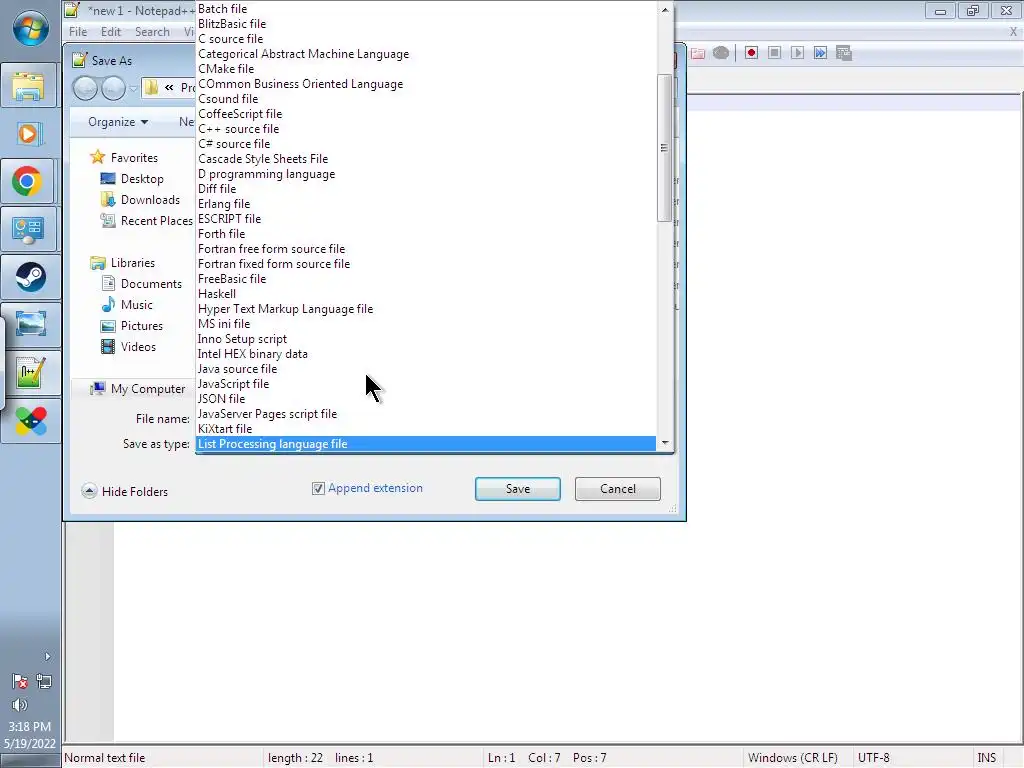The width and height of the screenshot is (1024, 768).
Task: Choose JSON file type
Action: pyautogui.click(x=426, y=399)
